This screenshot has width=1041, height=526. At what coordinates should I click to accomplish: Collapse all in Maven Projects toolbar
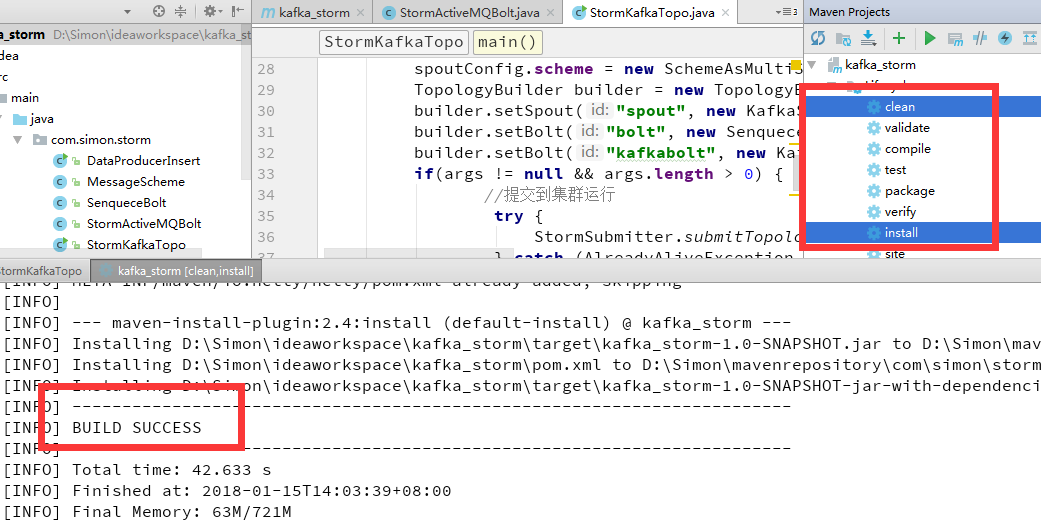click(1030, 39)
